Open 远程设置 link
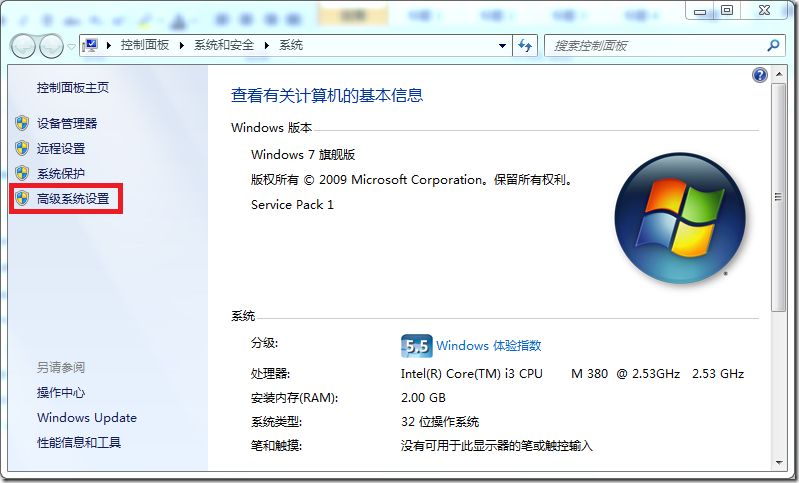799x483 pixels. [x=61, y=148]
